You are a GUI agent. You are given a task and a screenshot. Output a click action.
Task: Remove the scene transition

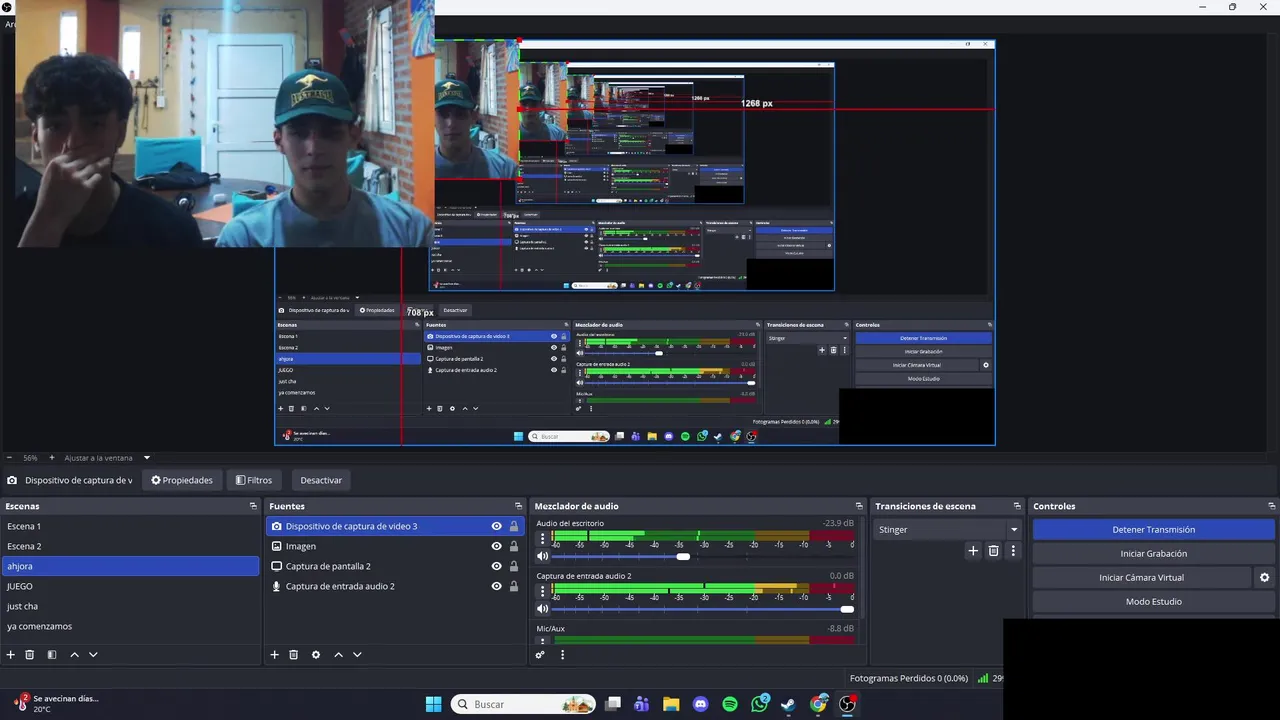[x=993, y=551]
